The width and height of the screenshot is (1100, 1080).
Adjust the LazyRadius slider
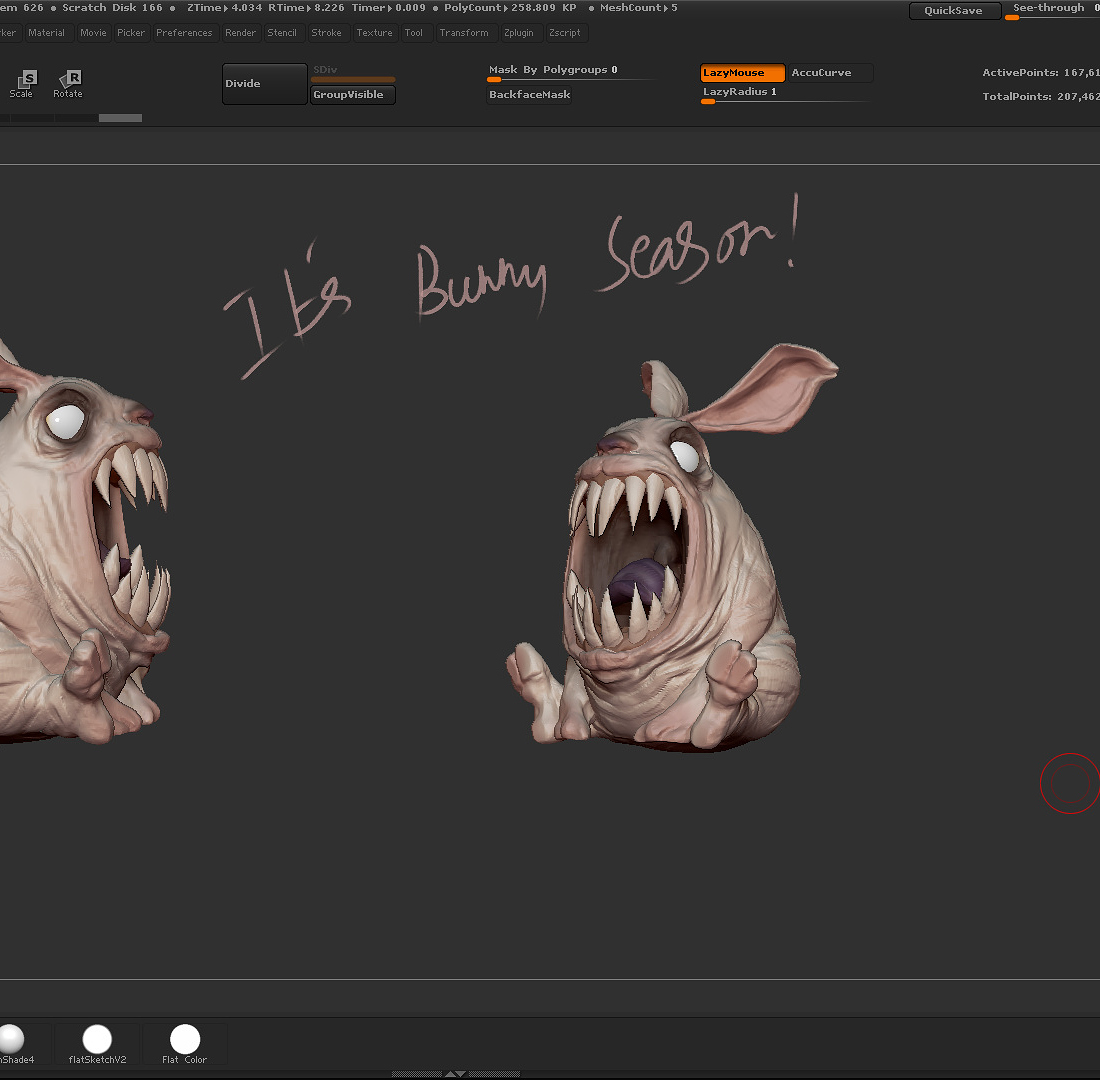(786, 95)
